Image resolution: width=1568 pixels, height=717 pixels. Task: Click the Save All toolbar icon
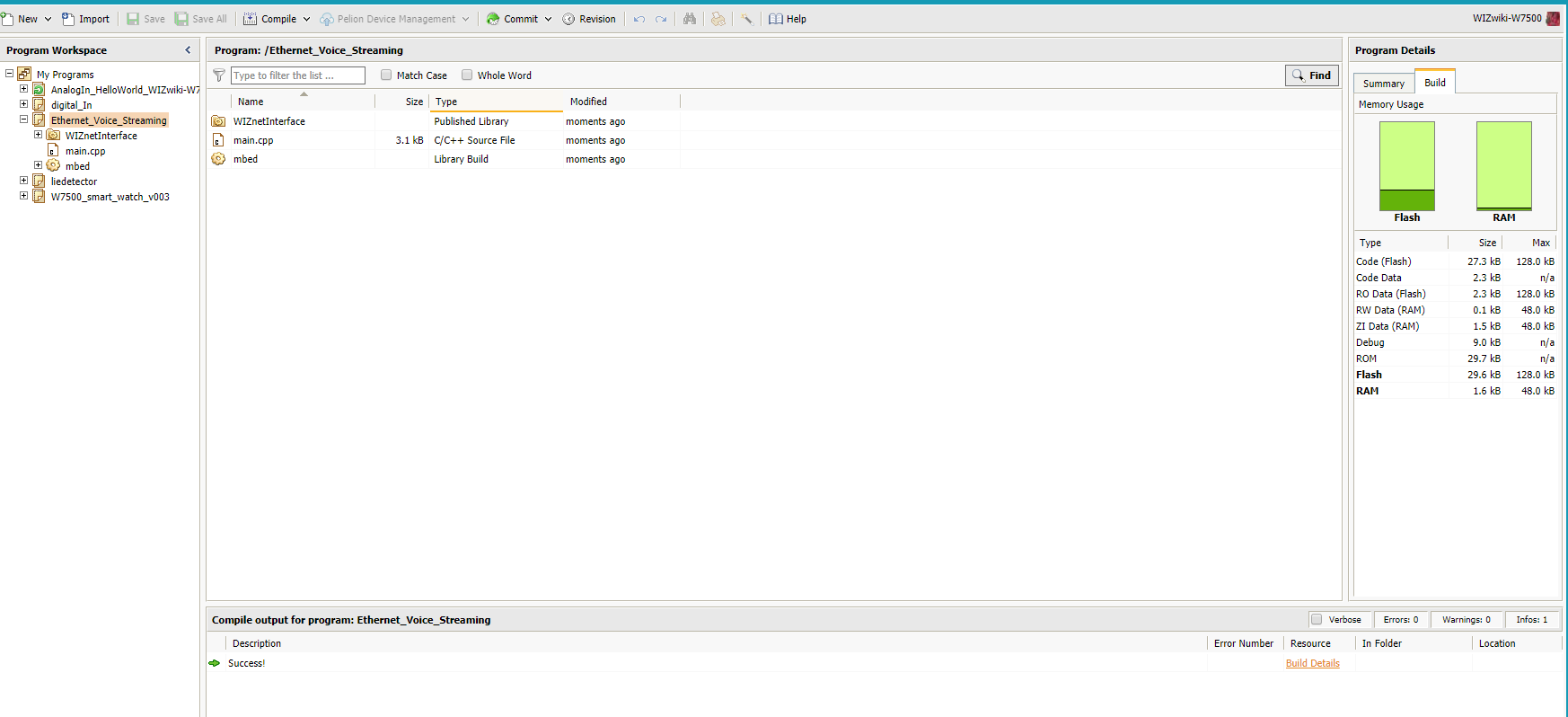click(181, 19)
